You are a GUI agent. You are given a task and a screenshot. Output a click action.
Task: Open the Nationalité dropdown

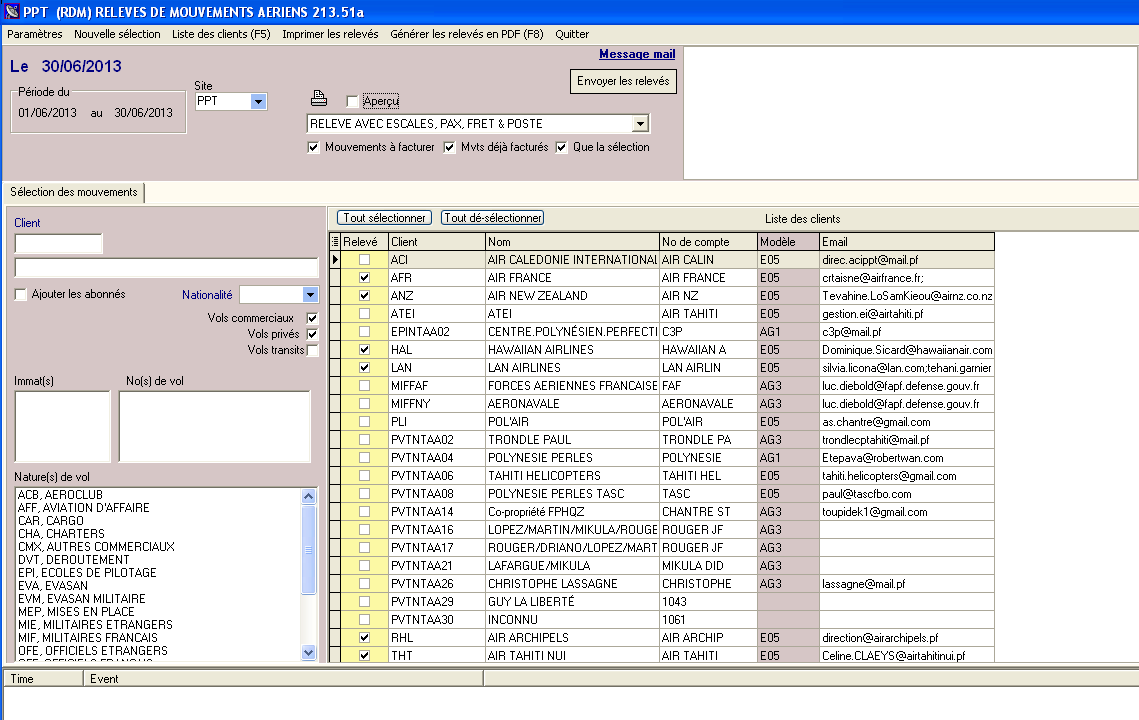tap(310, 295)
